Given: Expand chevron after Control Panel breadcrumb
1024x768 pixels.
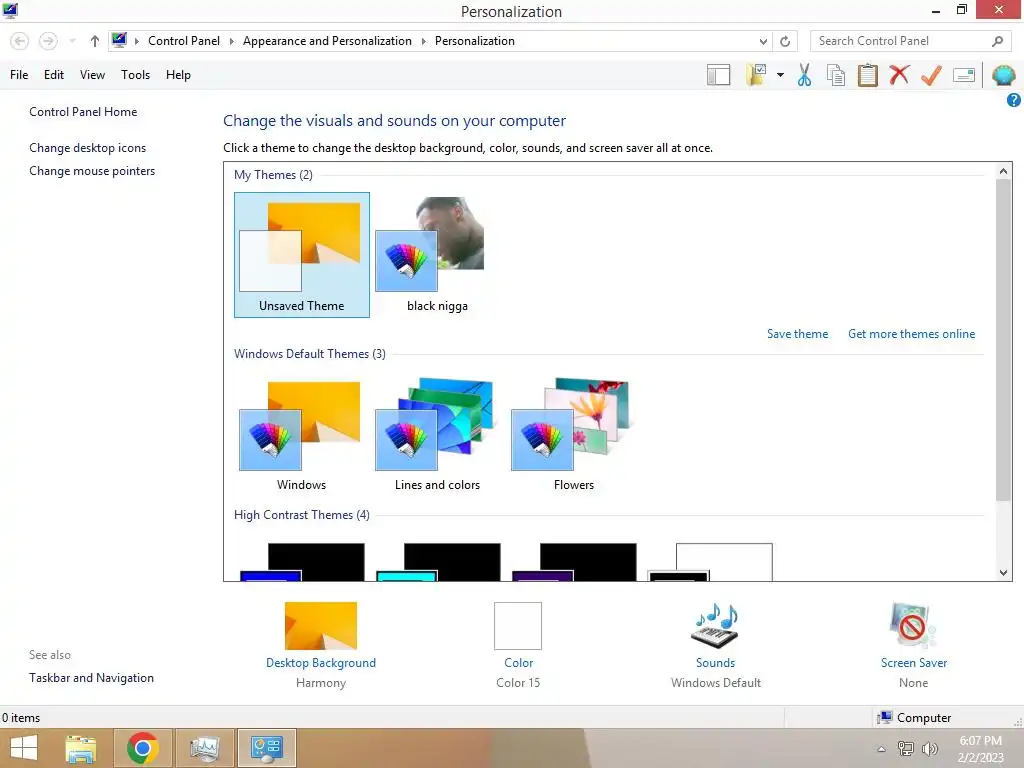Looking at the screenshot, I should coord(231,41).
